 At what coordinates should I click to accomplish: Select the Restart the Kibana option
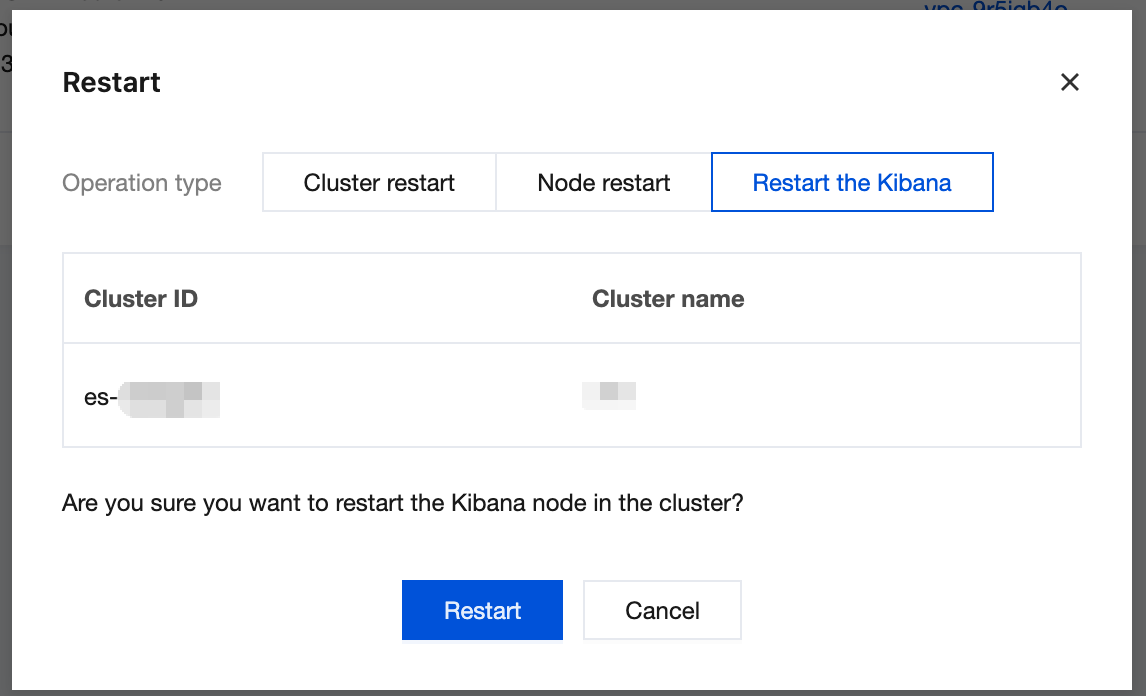851,183
